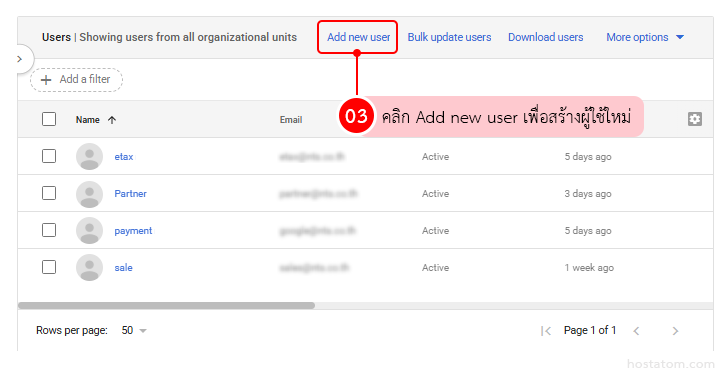Open the etax user link
The height and width of the screenshot is (373, 720).
[124, 157]
